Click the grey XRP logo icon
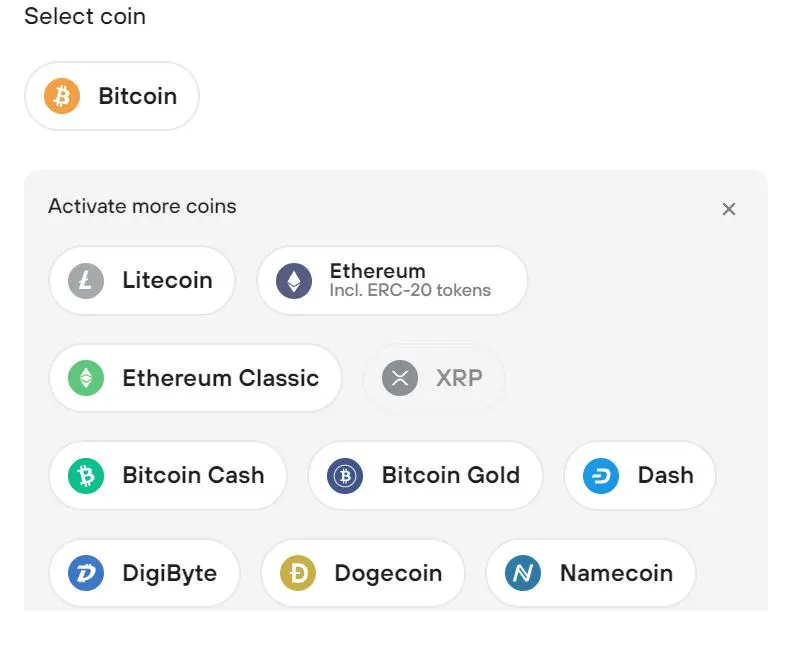The width and height of the screenshot is (802, 649). coord(400,378)
